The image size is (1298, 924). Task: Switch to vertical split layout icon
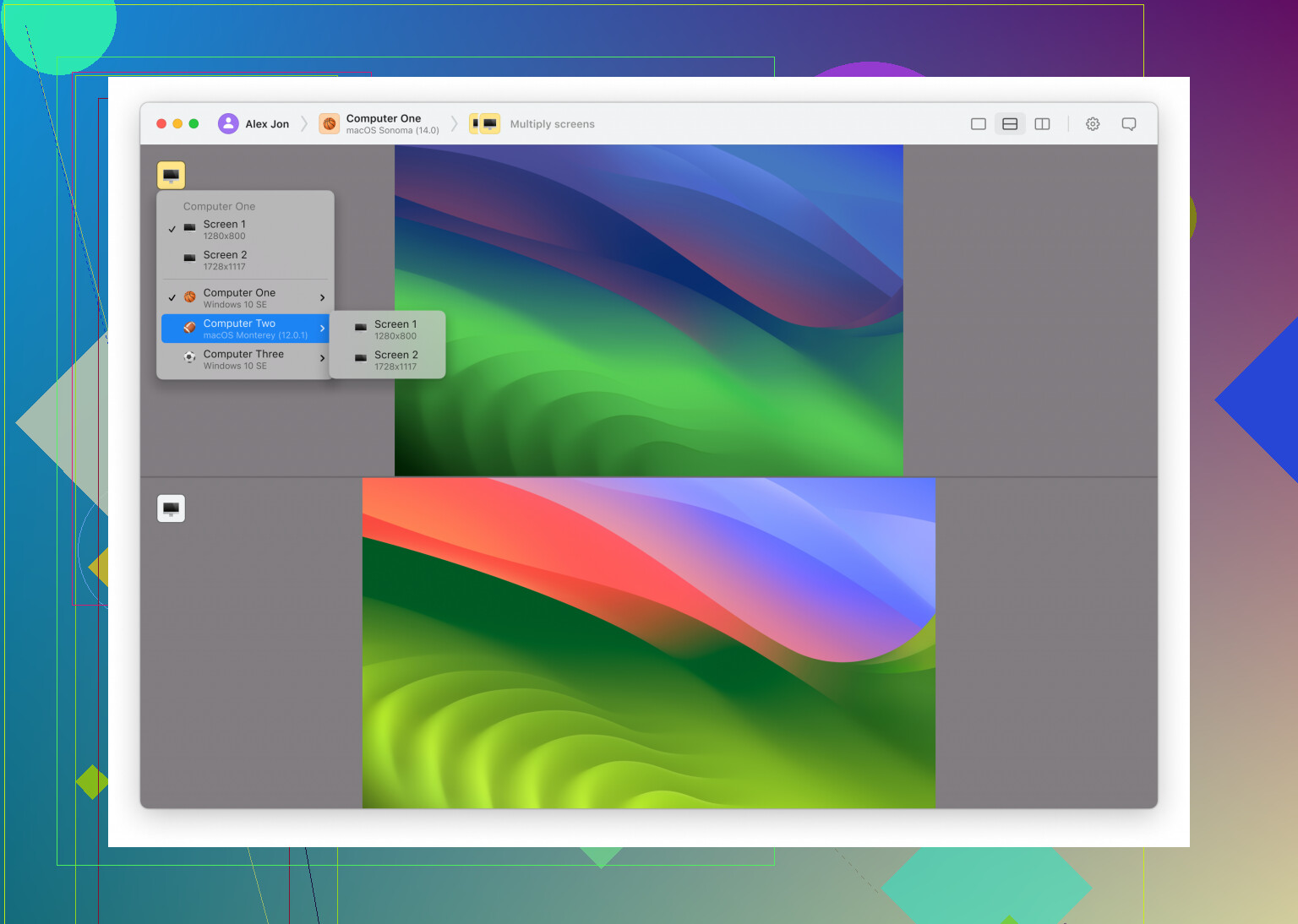(x=1042, y=124)
